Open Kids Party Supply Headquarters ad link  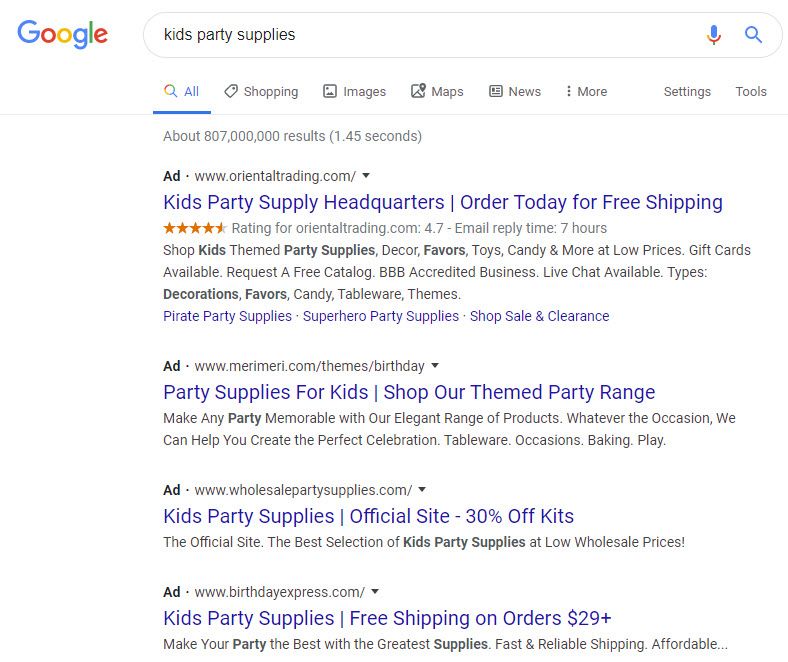(x=442, y=202)
